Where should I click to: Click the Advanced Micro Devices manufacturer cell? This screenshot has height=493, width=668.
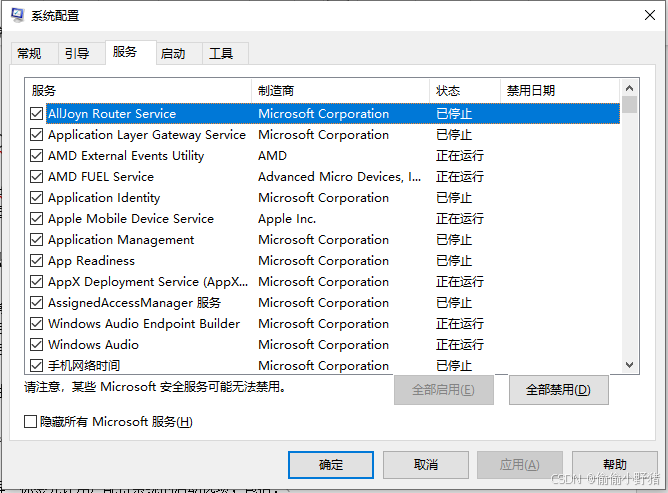pyautogui.click(x=340, y=177)
